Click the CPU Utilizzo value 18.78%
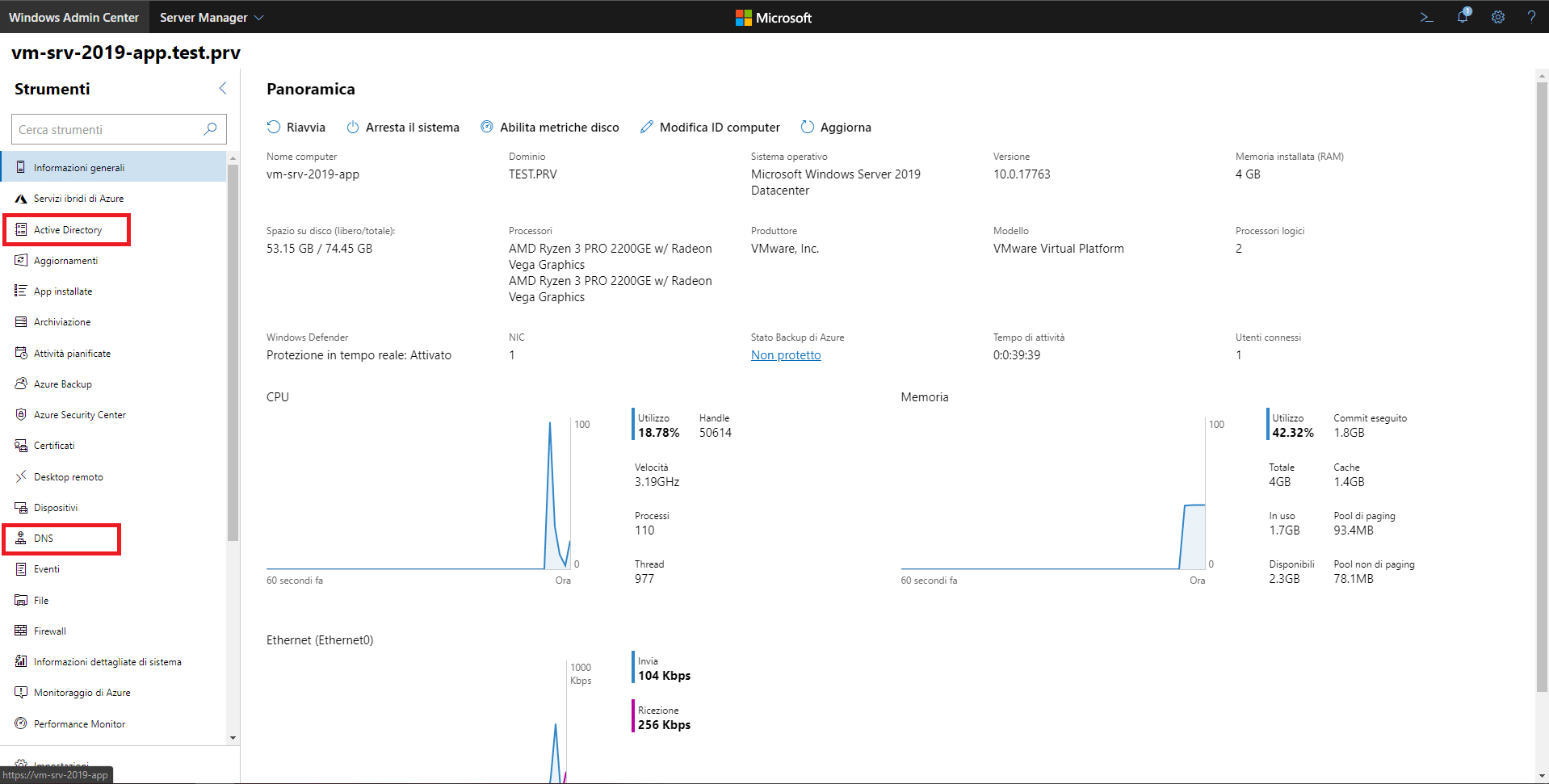1549x784 pixels. click(x=659, y=433)
